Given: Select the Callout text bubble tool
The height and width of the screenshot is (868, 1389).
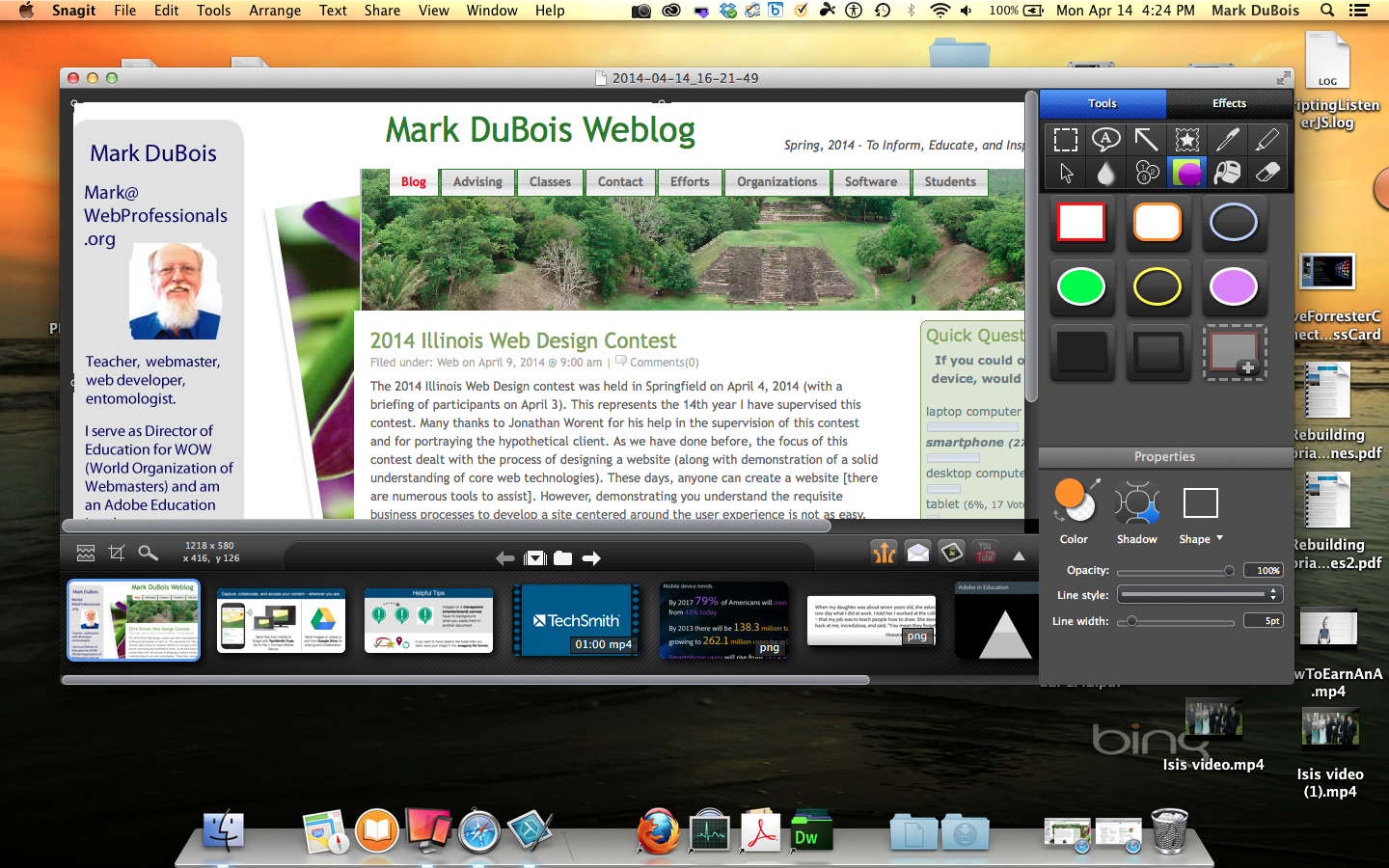Looking at the screenshot, I should click(x=1106, y=140).
